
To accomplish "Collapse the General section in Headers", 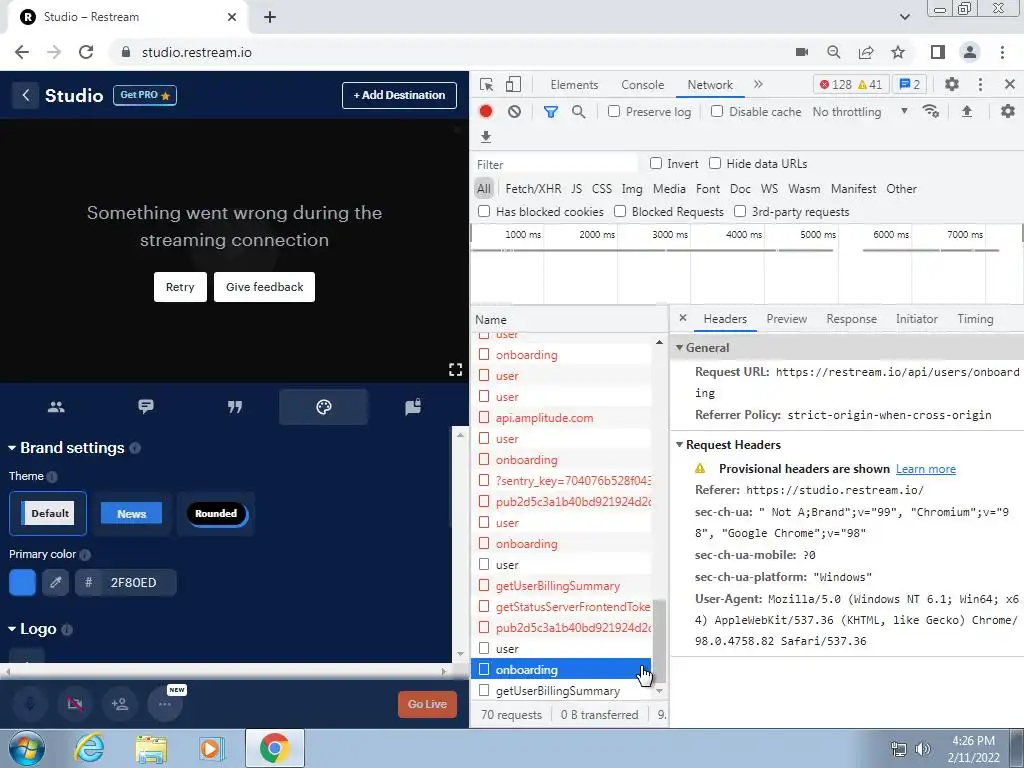I will (679, 347).
